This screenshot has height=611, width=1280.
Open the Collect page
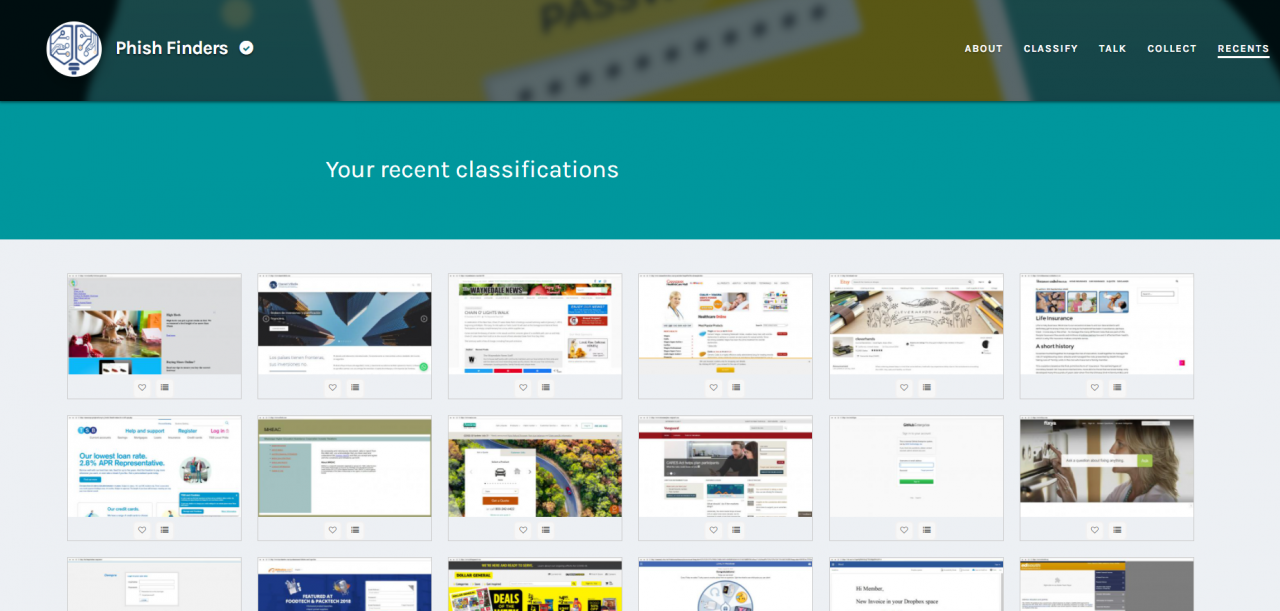click(x=1172, y=49)
